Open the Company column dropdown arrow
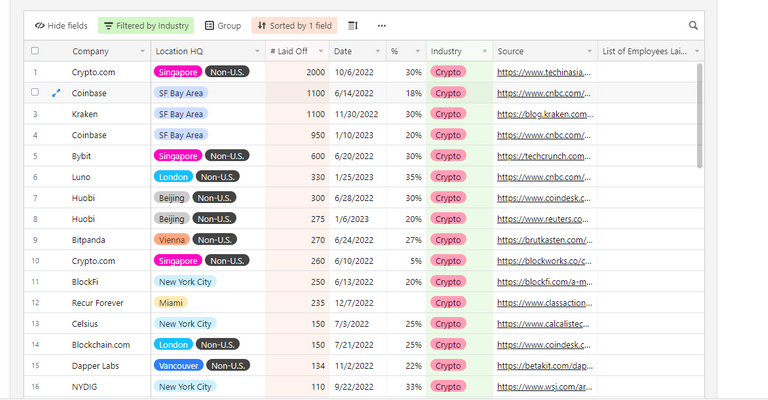The width and height of the screenshot is (768, 400). (143, 51)
